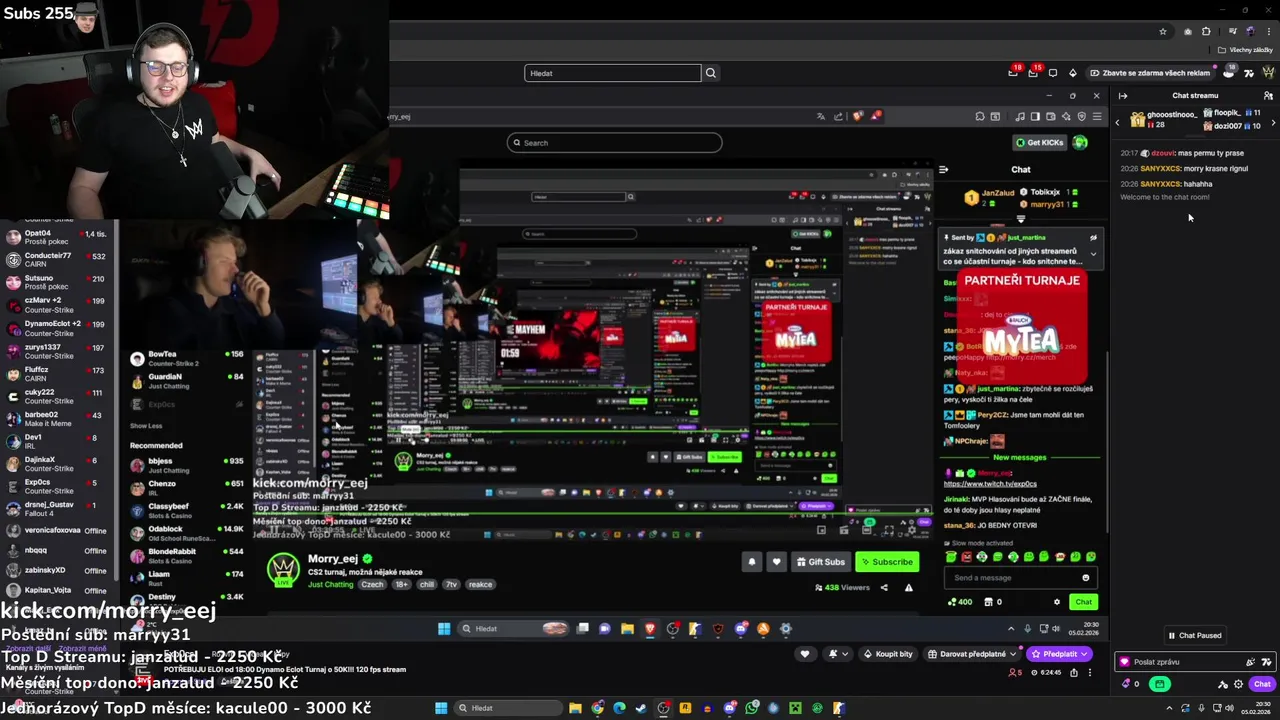
Task: Open community list icon in Chat streamu header
Action: pos(1268,96)
